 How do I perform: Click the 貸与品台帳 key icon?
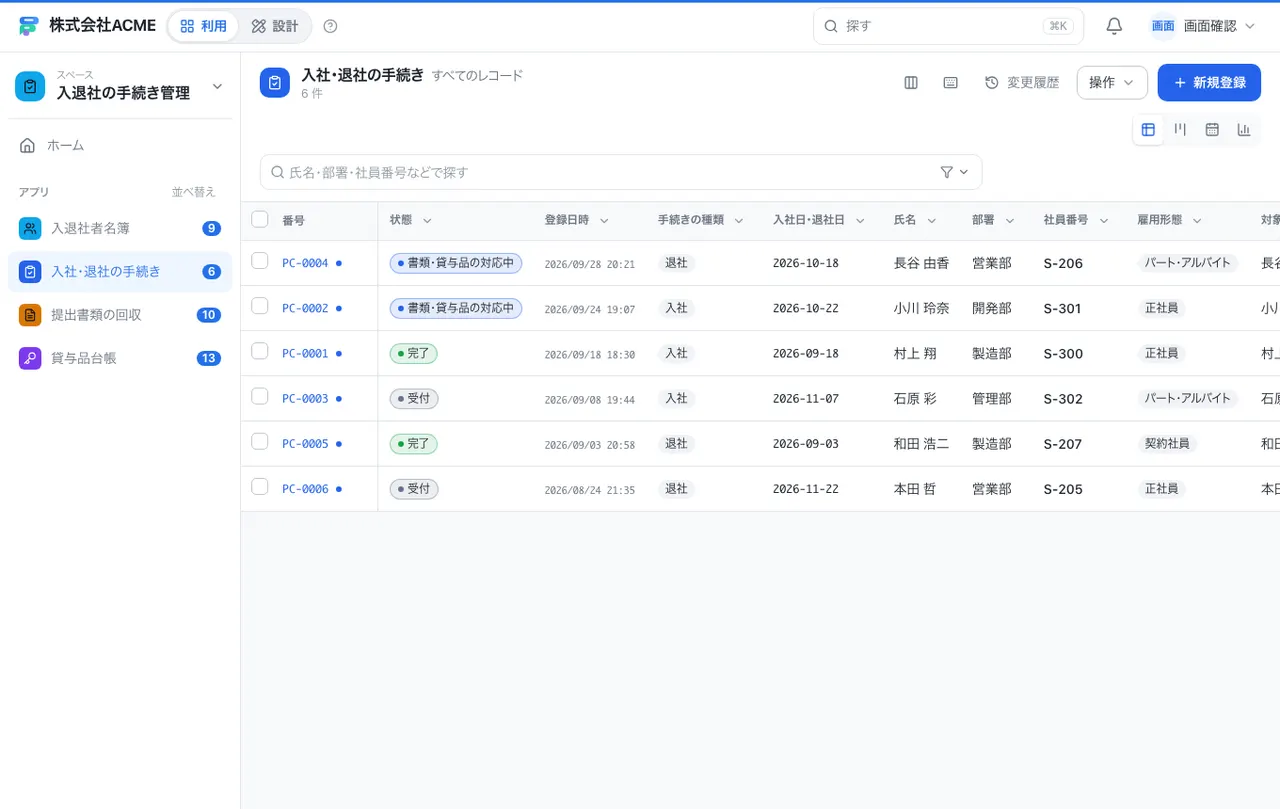pyautogui.click(x=30, y=358)
